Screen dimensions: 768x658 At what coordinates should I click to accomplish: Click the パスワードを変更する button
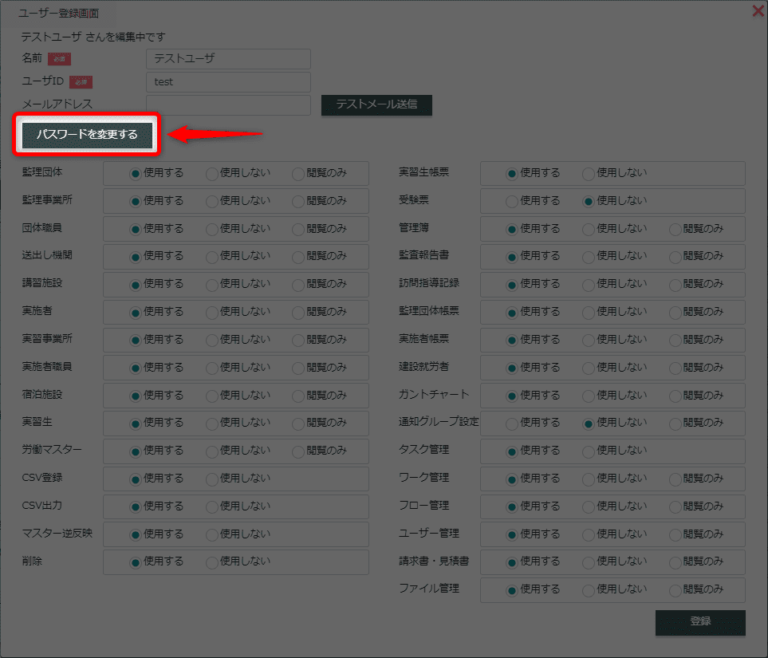coord(87,134)
